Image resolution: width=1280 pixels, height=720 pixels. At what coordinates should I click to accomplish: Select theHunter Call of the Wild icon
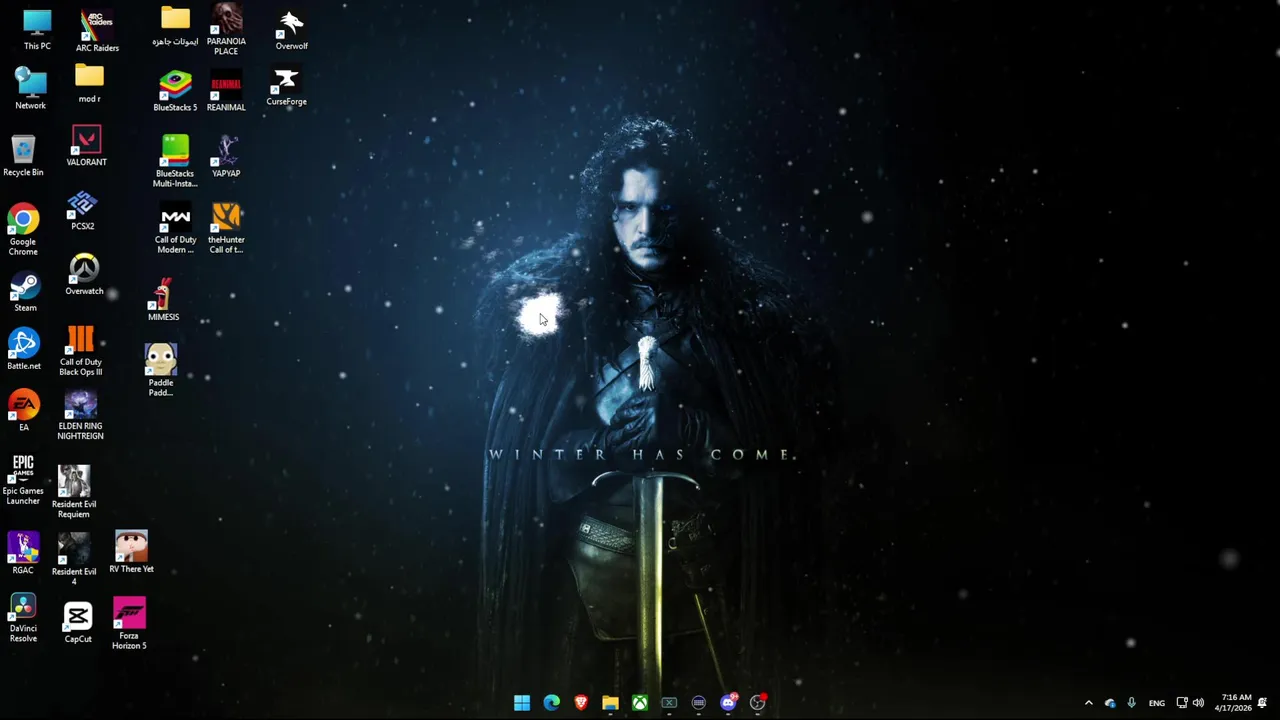[226, 229]
